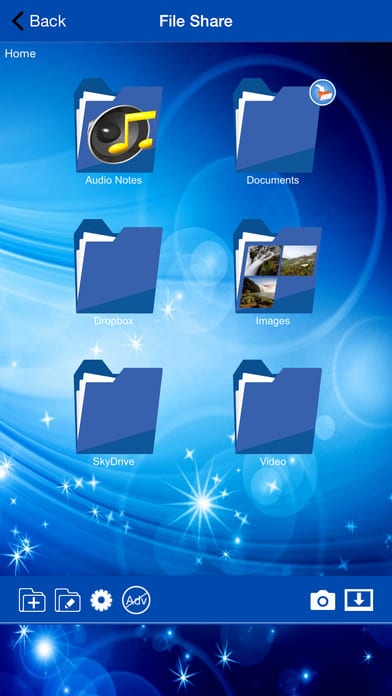
Task: Open the camera icon in toolbar
Action: click(x=323, y=601)
